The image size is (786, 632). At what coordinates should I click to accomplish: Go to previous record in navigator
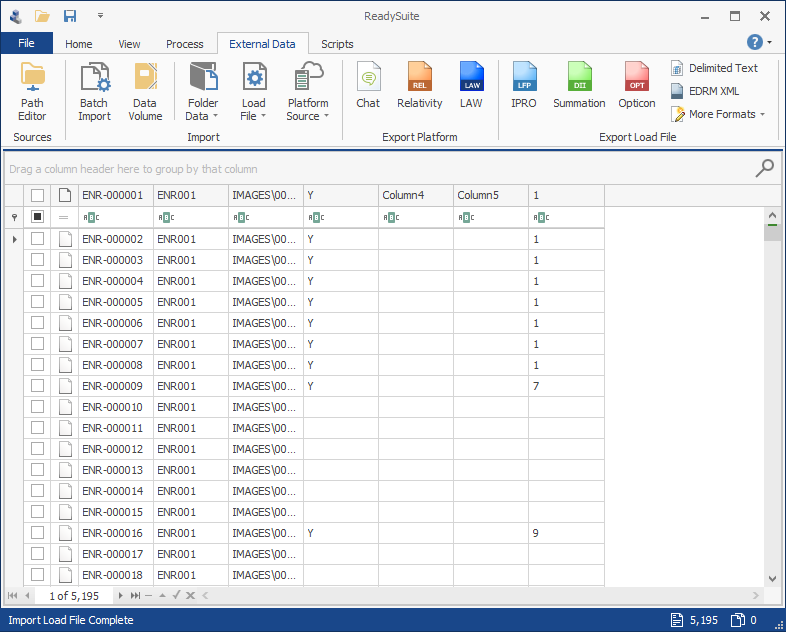point(27,595)
